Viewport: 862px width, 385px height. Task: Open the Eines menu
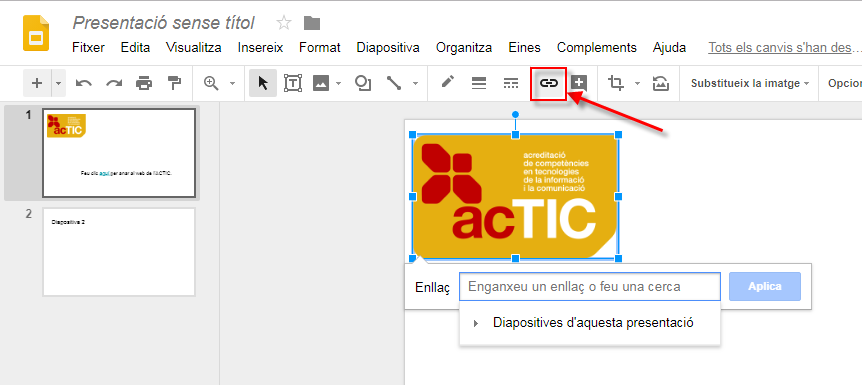pyautogui.click(x=524, y=48)
